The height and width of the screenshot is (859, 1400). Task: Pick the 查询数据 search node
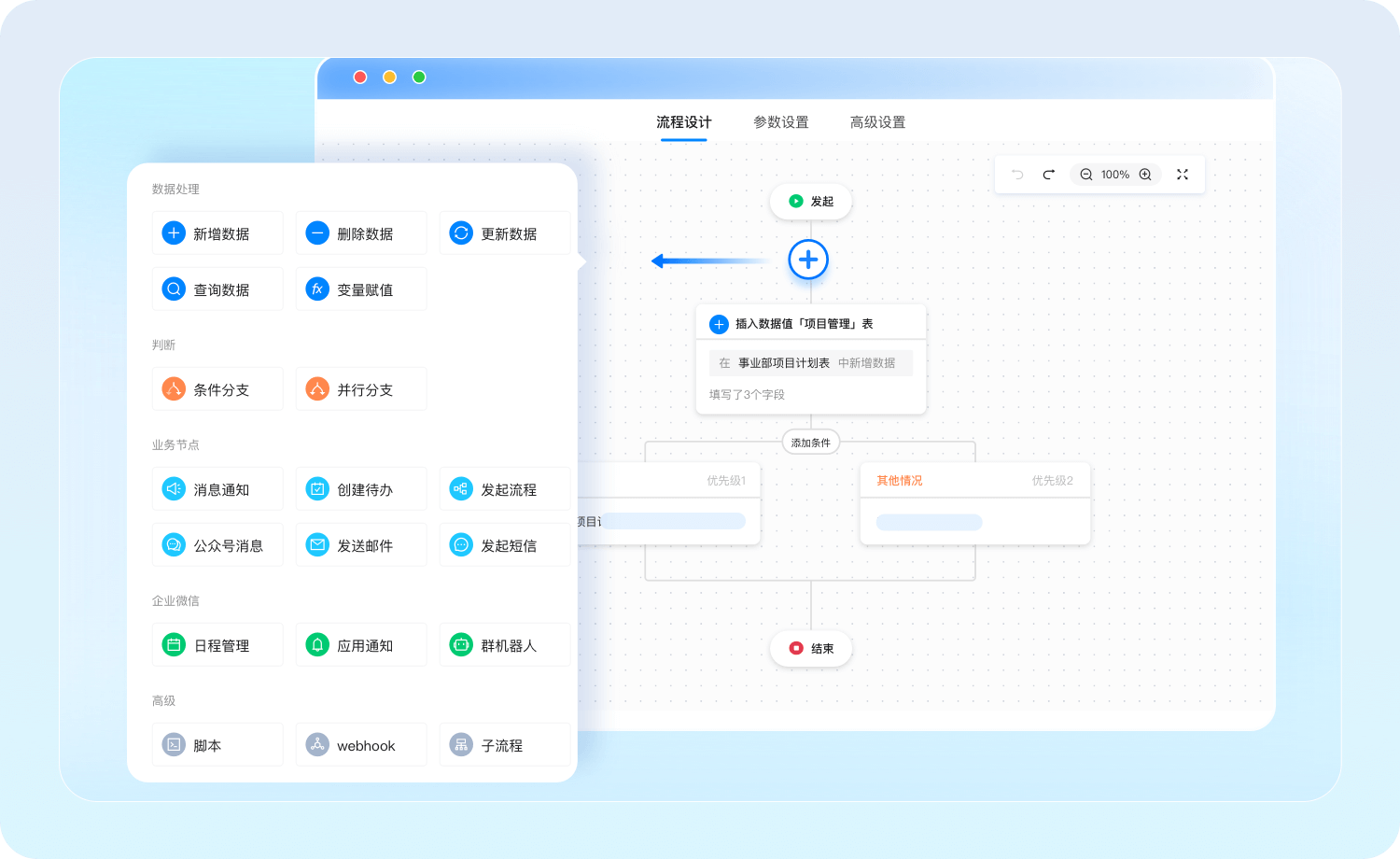click(x=217, y=289)
